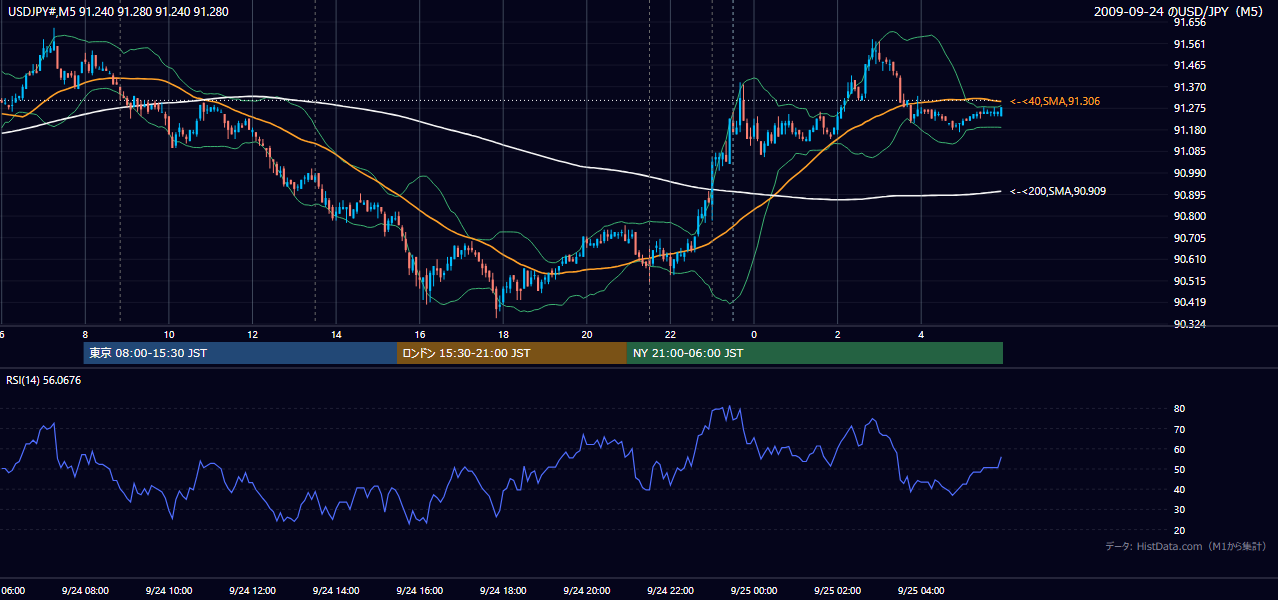Click RSI scale value 40
The height and width of the screenshot is (600, 1278).
[x=1179, y=489]
